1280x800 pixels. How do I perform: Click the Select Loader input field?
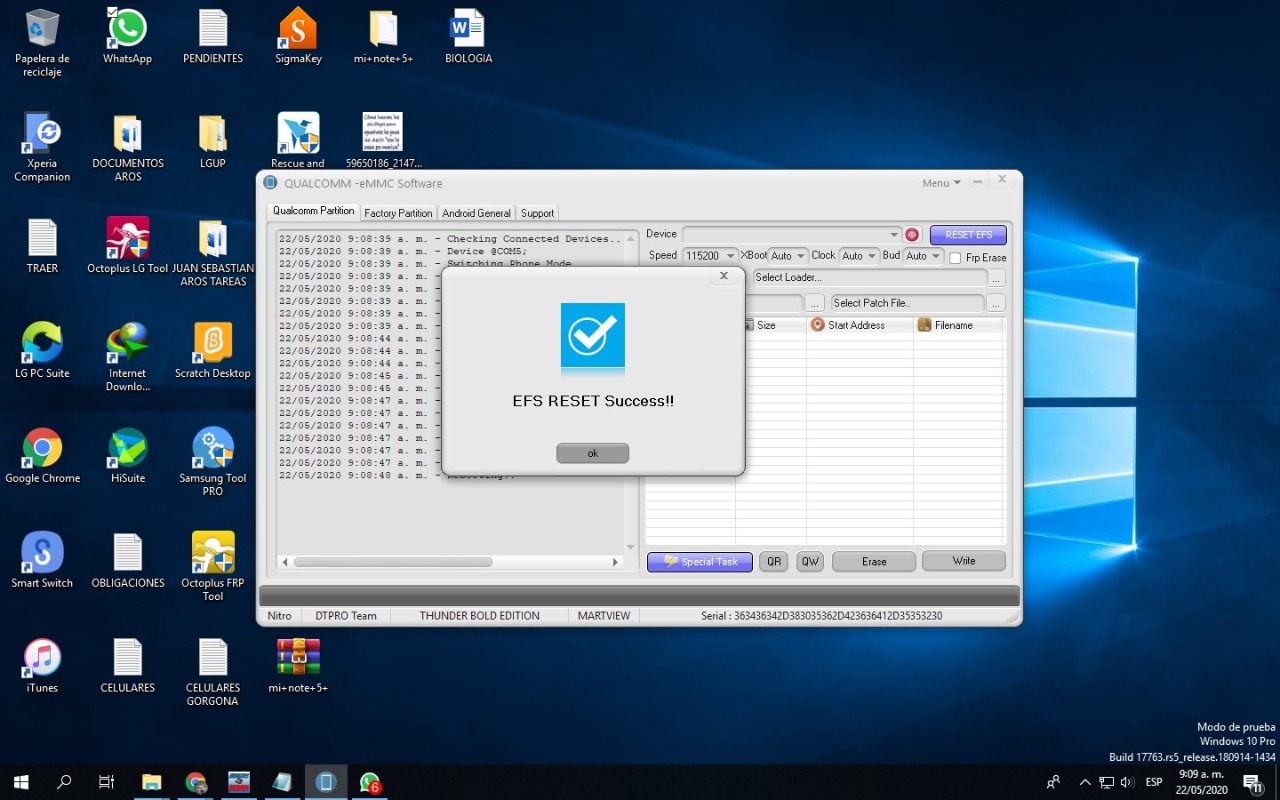point(868,278)
